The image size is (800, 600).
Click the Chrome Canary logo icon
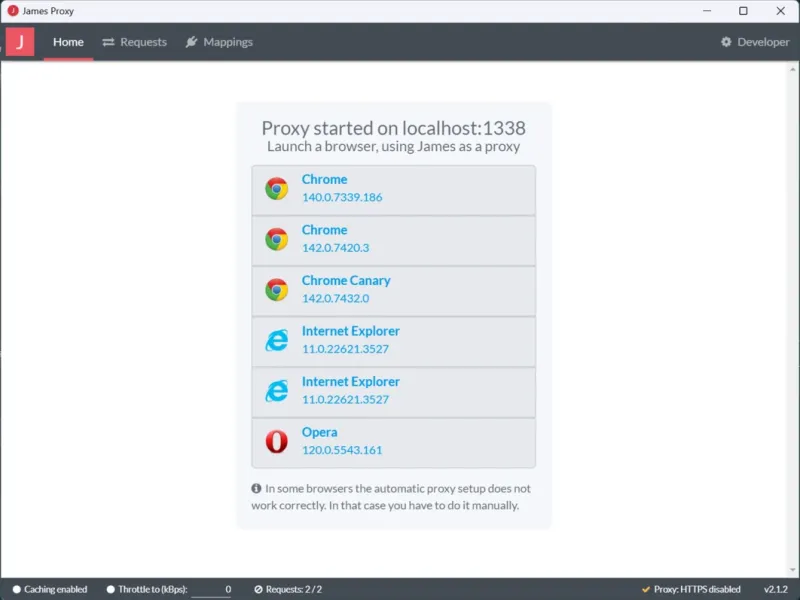(277, 290)
